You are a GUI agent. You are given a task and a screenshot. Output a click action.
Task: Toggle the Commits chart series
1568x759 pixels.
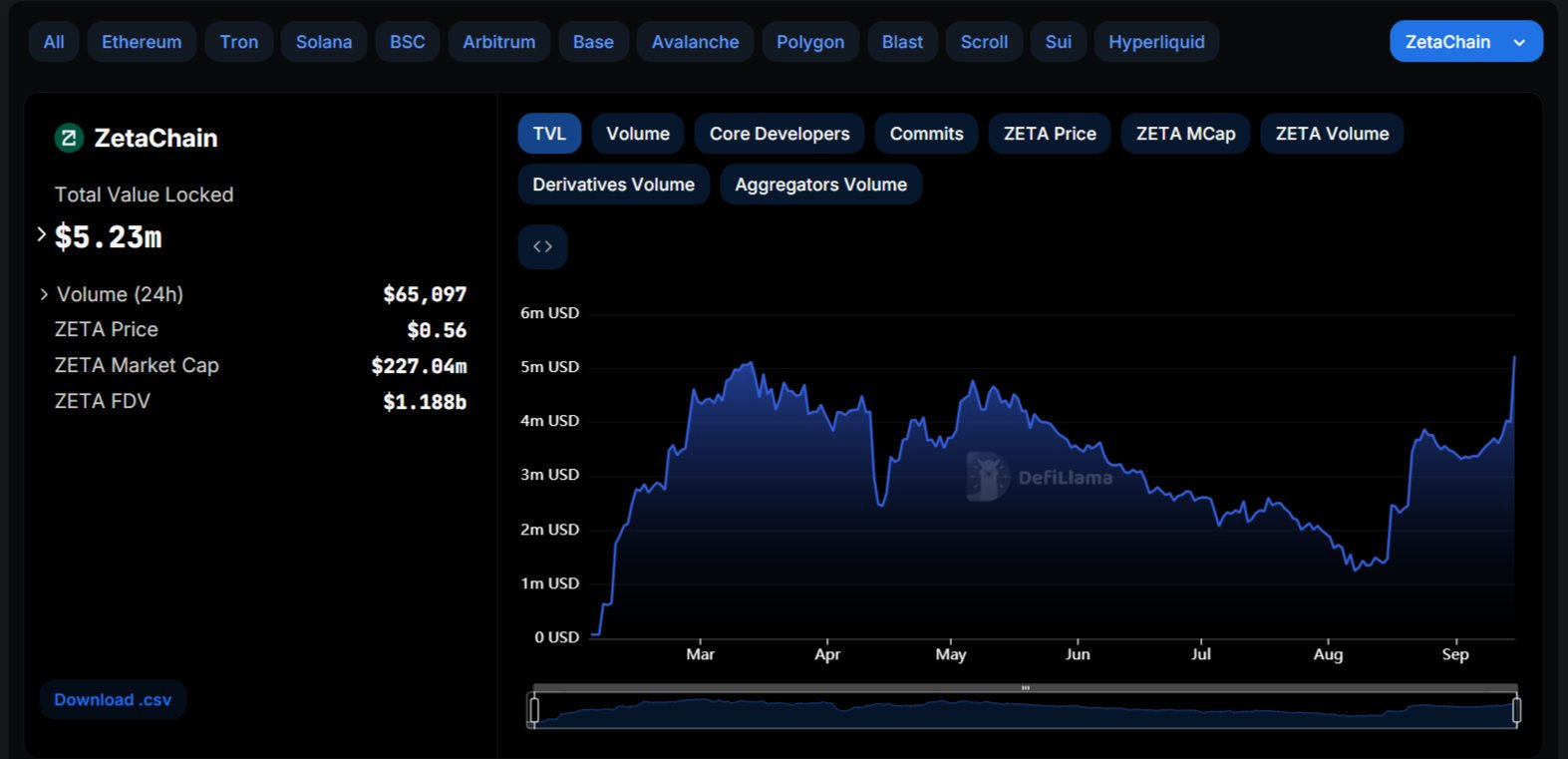pyautogui.click(x=926, y=134)
